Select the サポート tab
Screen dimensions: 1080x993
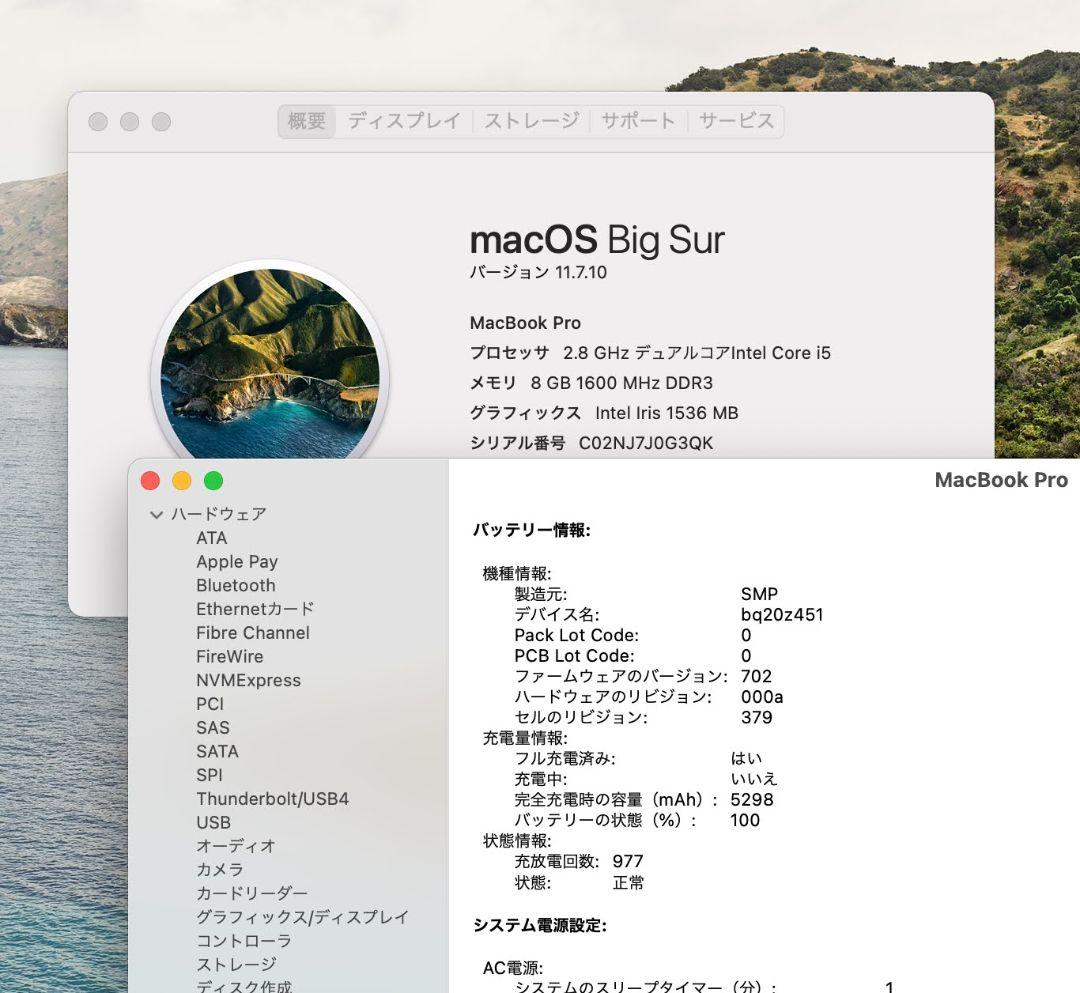pyautogui.click(x=638, y=121)
